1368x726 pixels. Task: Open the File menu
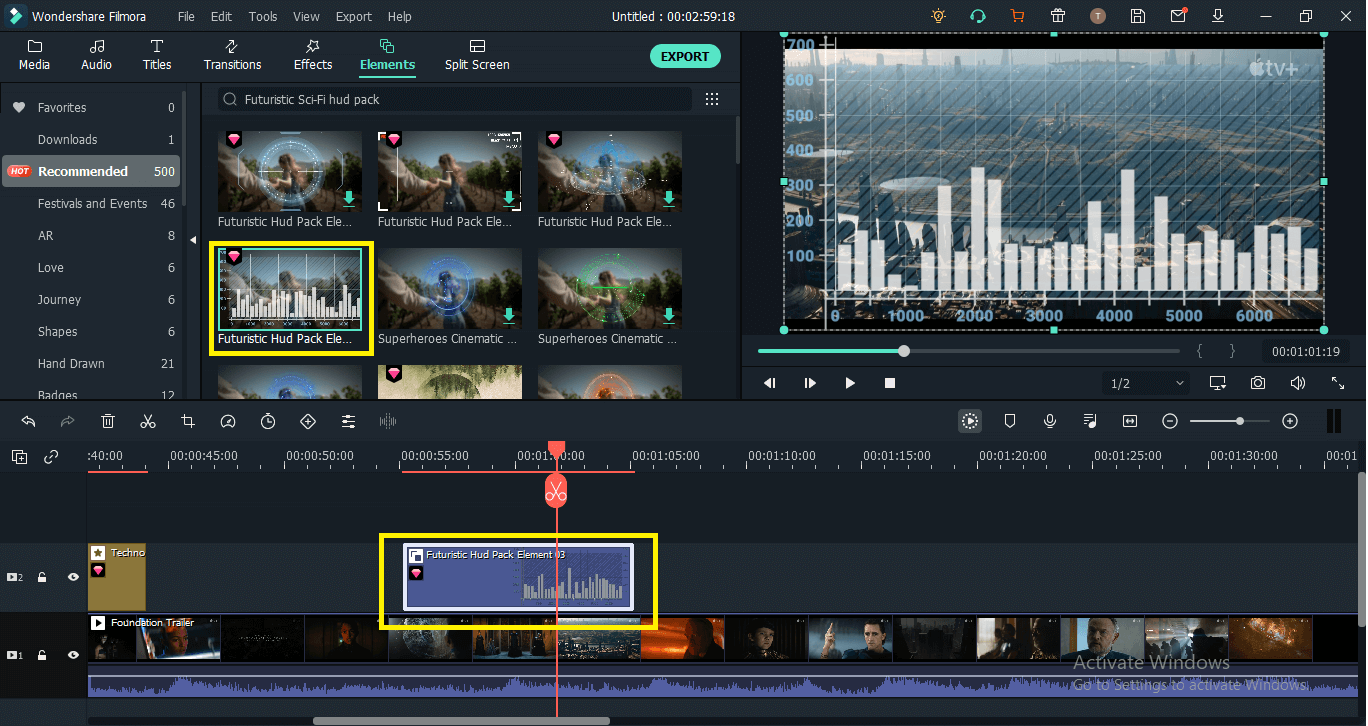(186, 17)
